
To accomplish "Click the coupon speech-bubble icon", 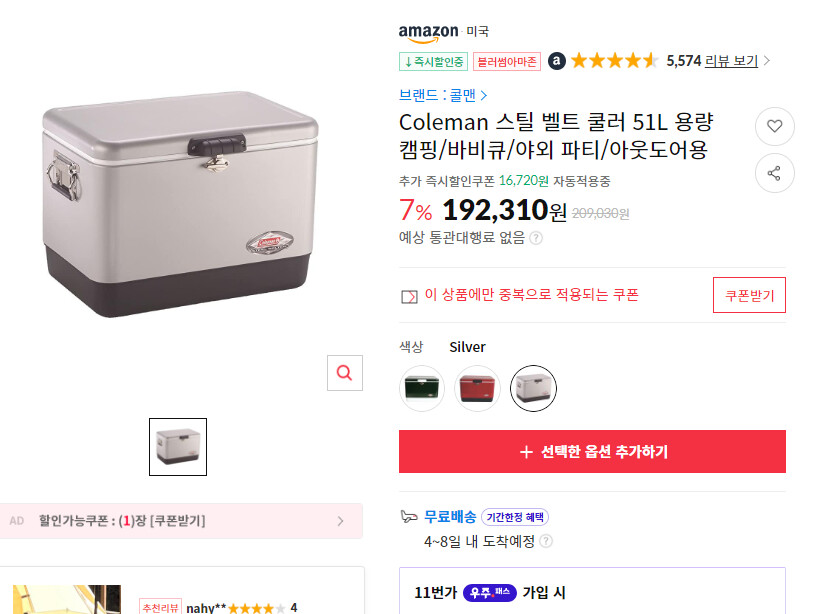I will tap(409, 295).
